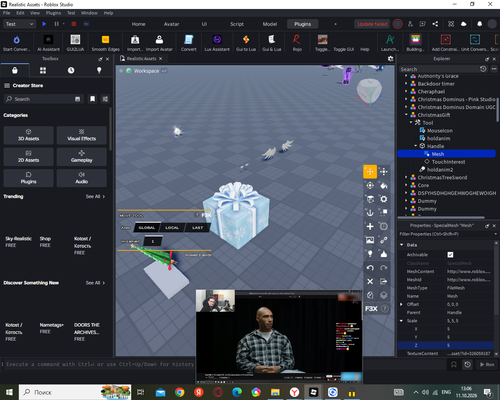Open the AI Assistant plugin

coord(48,43)
